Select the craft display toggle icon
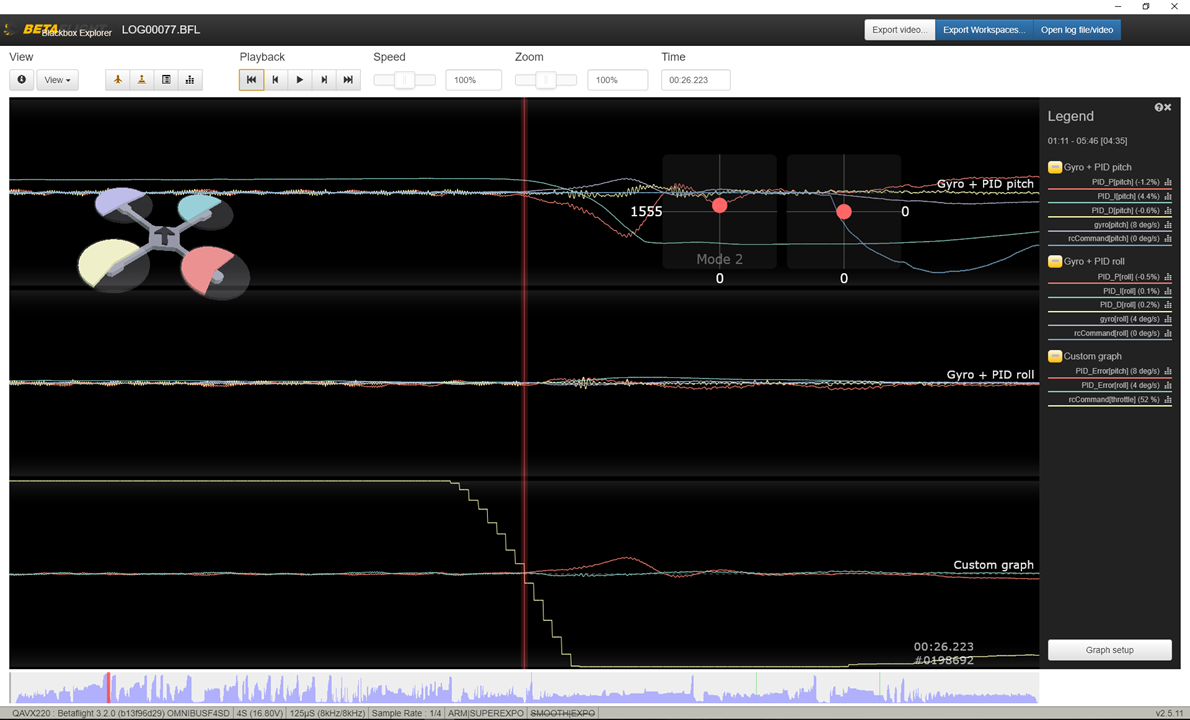Viewport: 1190px width, 720px height. [x=117, y=79]
